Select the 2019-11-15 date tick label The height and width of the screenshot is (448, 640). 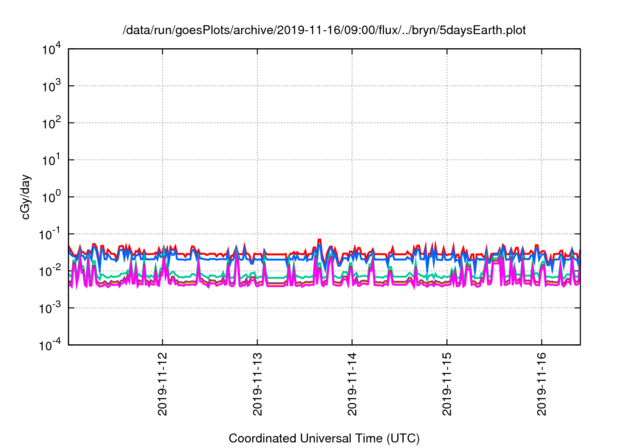(x=447, y=384)
